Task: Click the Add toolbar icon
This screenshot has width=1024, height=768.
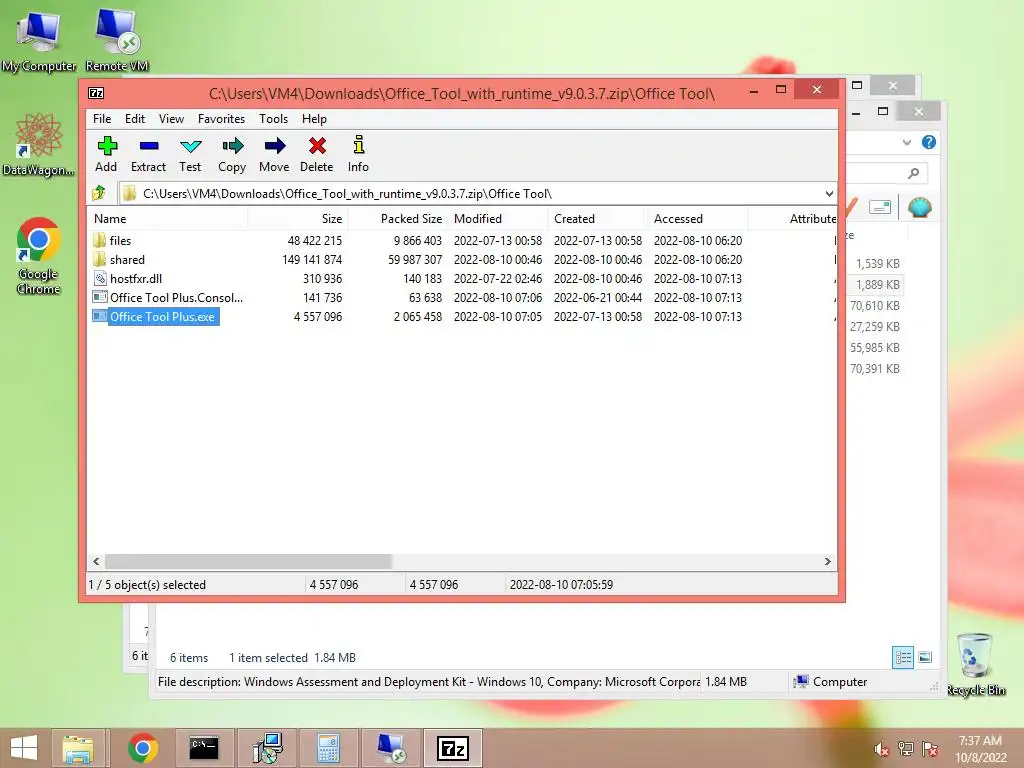Action: click(106, 155)
